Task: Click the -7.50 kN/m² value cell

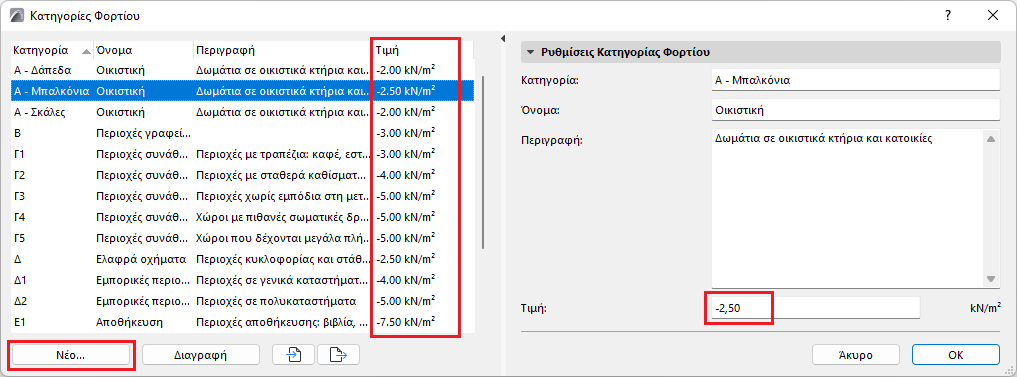Action: [405, 322]
